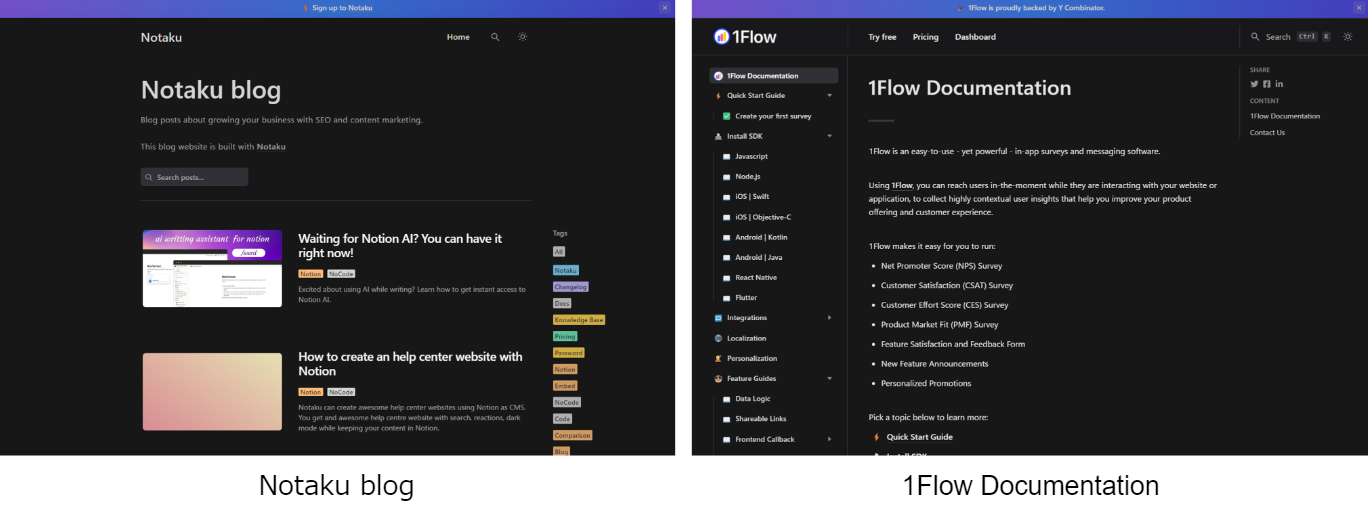Viewport: 1368px width, 506px height.
Task: Open Pricing in 1Flow navigation
Action: pyautogui.click(x=926, y=37)
